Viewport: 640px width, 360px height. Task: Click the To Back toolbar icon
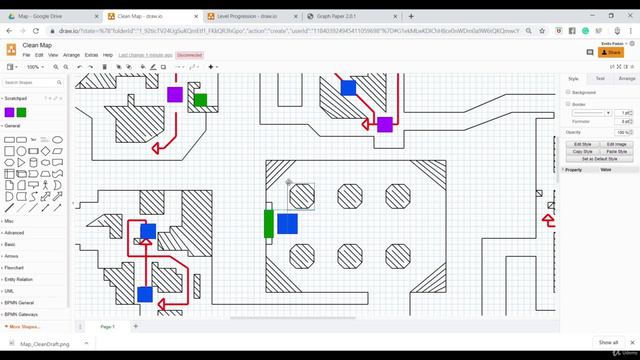(x=129, y=67)
